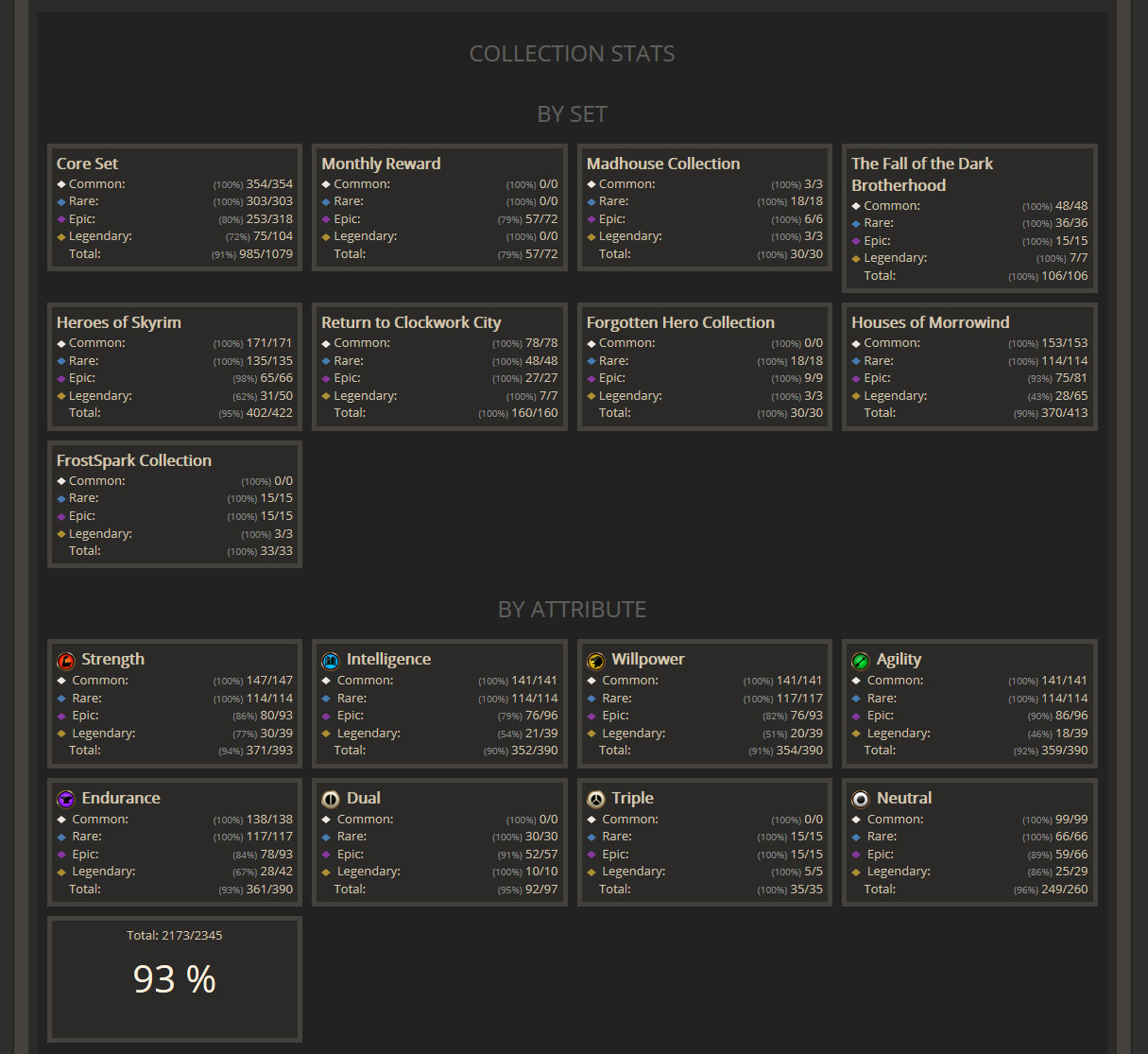Click the Madhouse Collection title
This screenshot has width=1148, height=1054.
pyautogui.click(x=663, y=164)
